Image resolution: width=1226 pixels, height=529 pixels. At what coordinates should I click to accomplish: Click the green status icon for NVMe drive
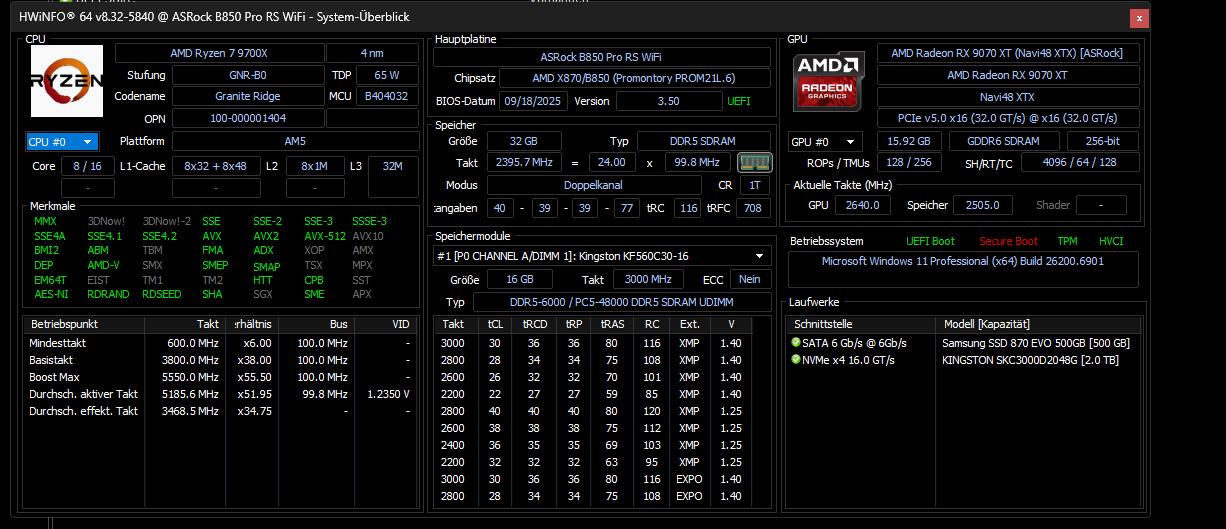click(x=795, y=359)
